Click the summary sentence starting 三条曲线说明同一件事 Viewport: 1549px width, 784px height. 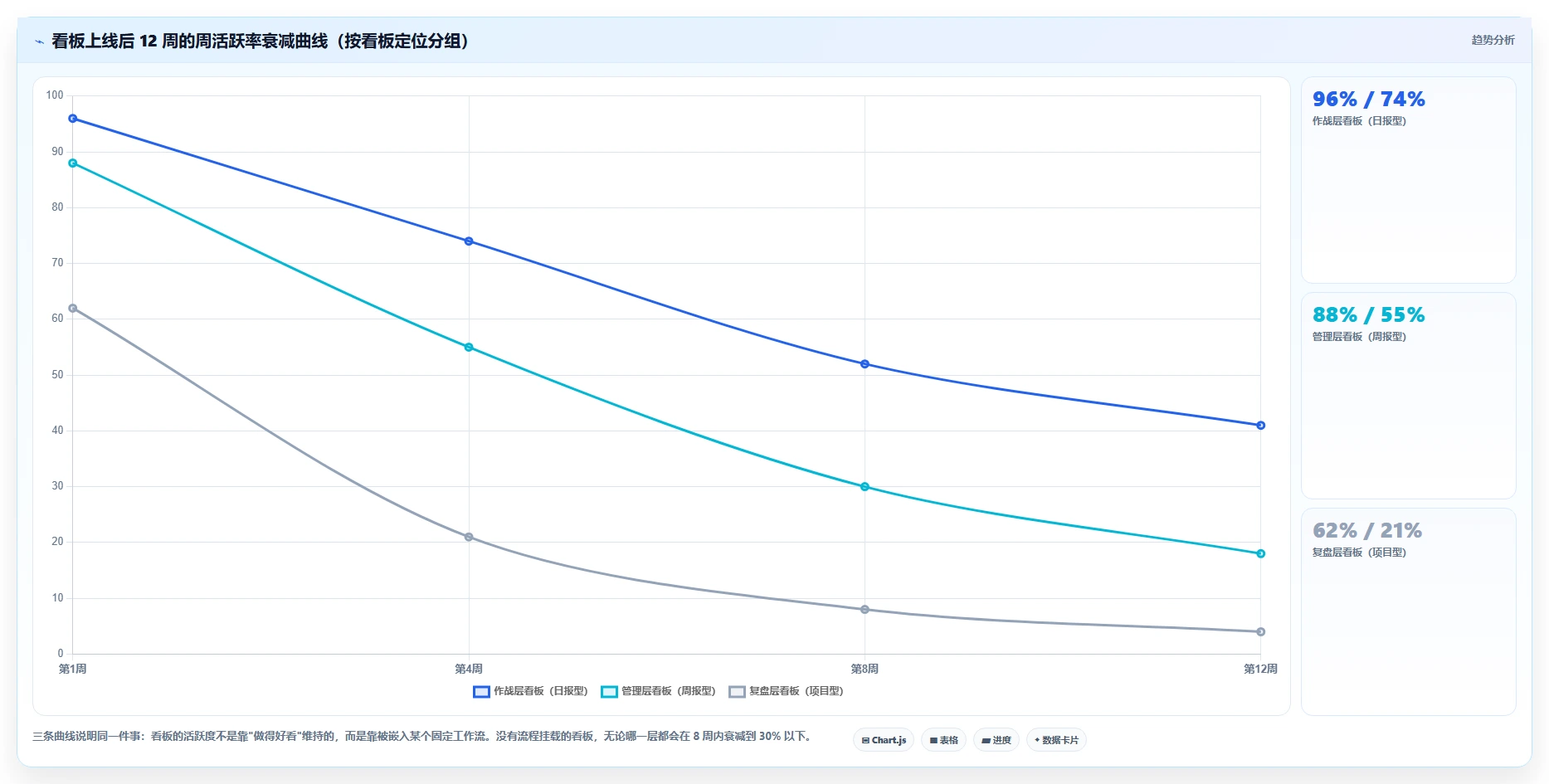[x=423, y=736]
